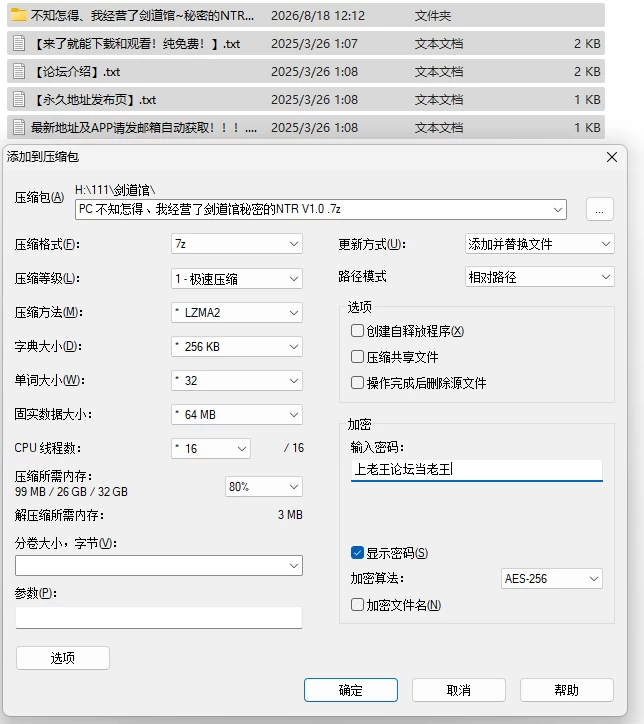Click the browse "..." button

pos(600,210)
